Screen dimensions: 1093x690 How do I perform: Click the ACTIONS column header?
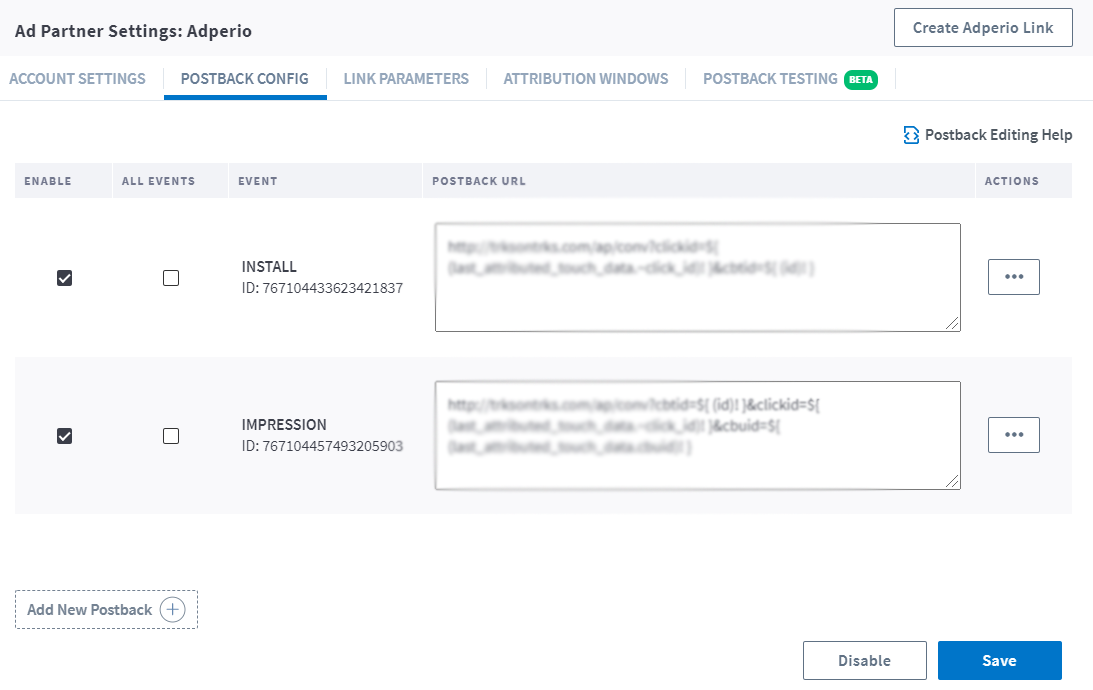(1011, 181)
